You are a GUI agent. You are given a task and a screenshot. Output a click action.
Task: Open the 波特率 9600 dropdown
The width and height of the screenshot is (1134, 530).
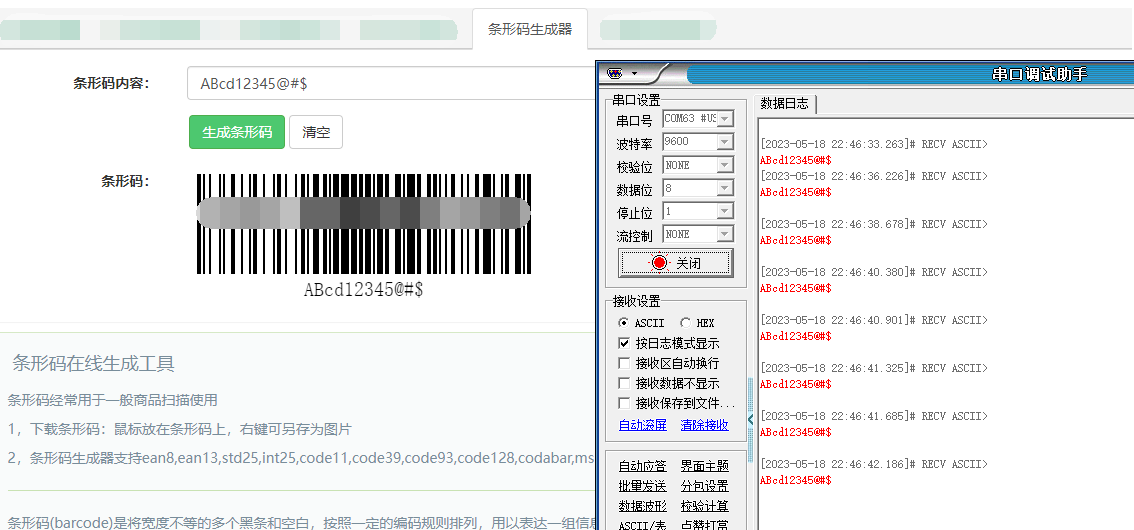725,142
